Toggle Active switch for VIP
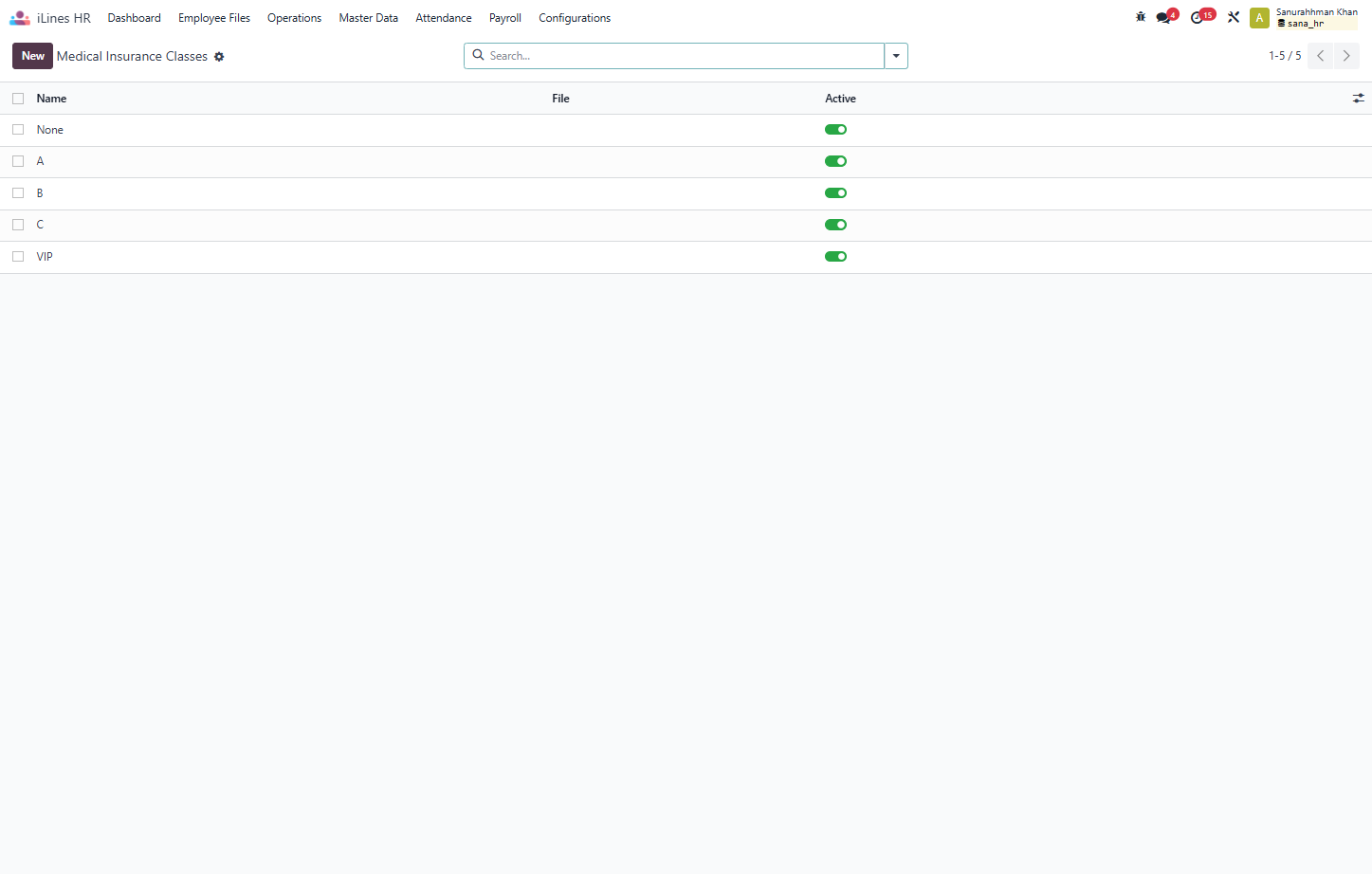This screenshot has height=874, width=1372. tap(835, 257)
